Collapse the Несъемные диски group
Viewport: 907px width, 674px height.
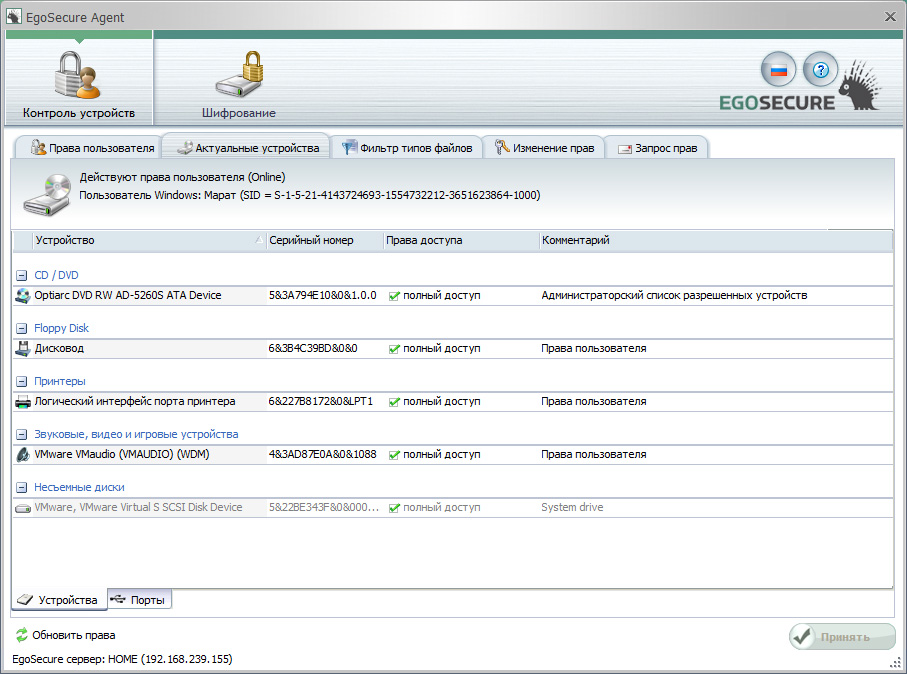[21, 488]
